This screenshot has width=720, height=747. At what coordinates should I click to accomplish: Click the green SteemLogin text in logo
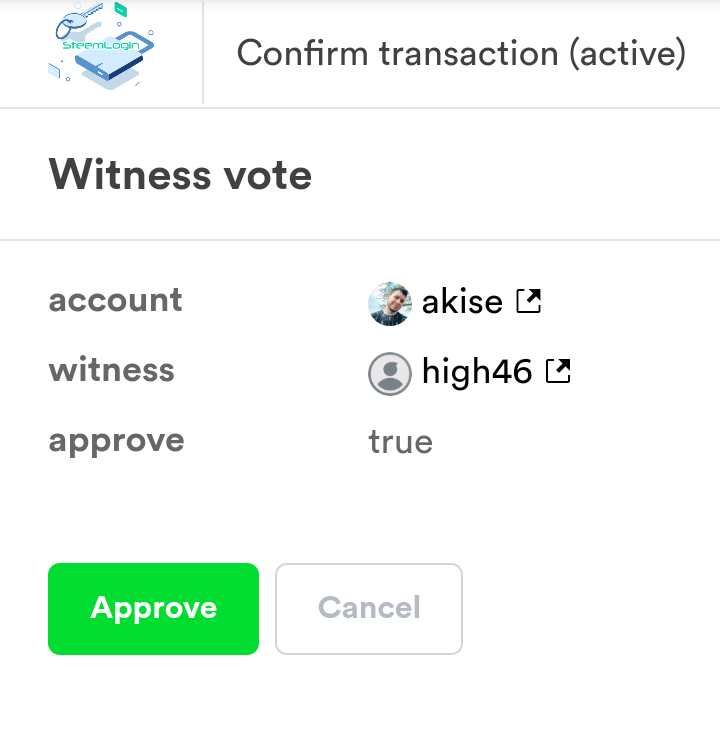(x=98, y=47)
